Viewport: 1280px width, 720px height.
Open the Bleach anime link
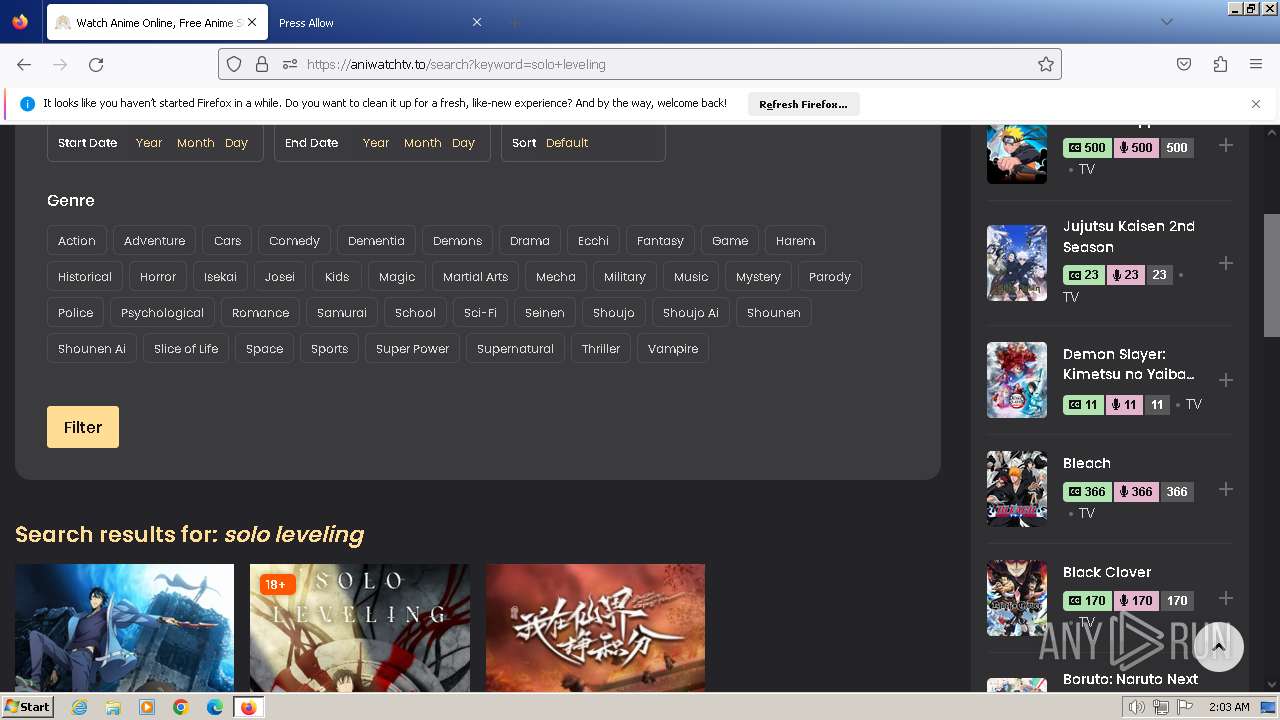(1087, 463)
